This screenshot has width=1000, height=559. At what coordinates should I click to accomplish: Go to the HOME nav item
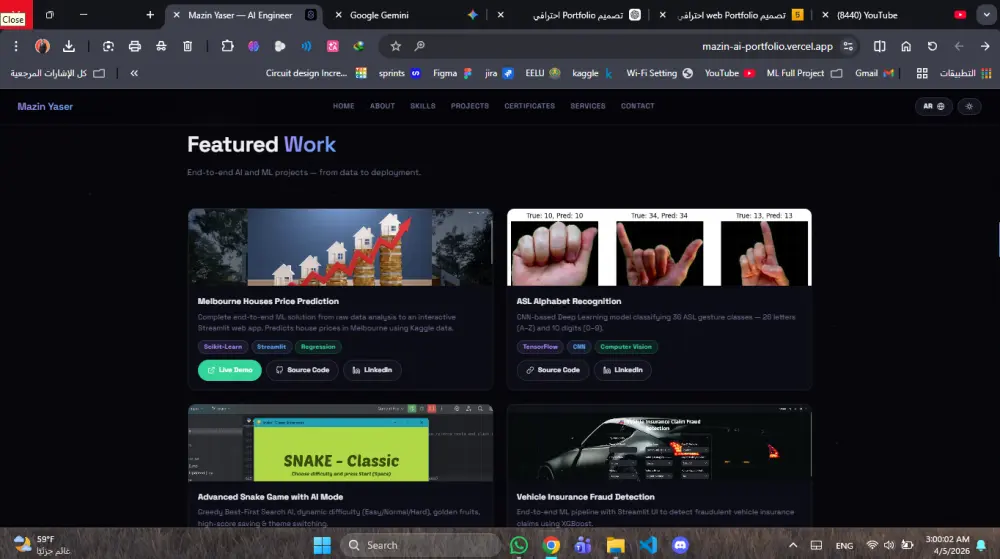343,106
